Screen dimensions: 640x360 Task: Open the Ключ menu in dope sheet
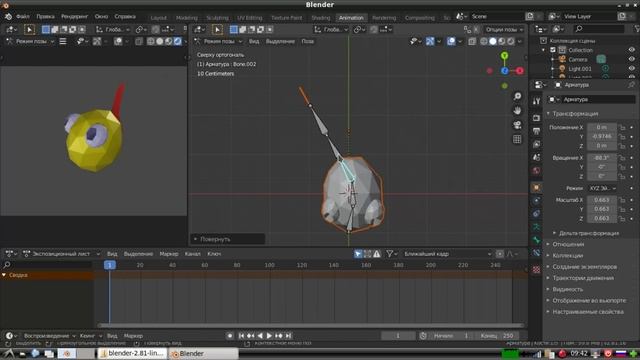214,254
